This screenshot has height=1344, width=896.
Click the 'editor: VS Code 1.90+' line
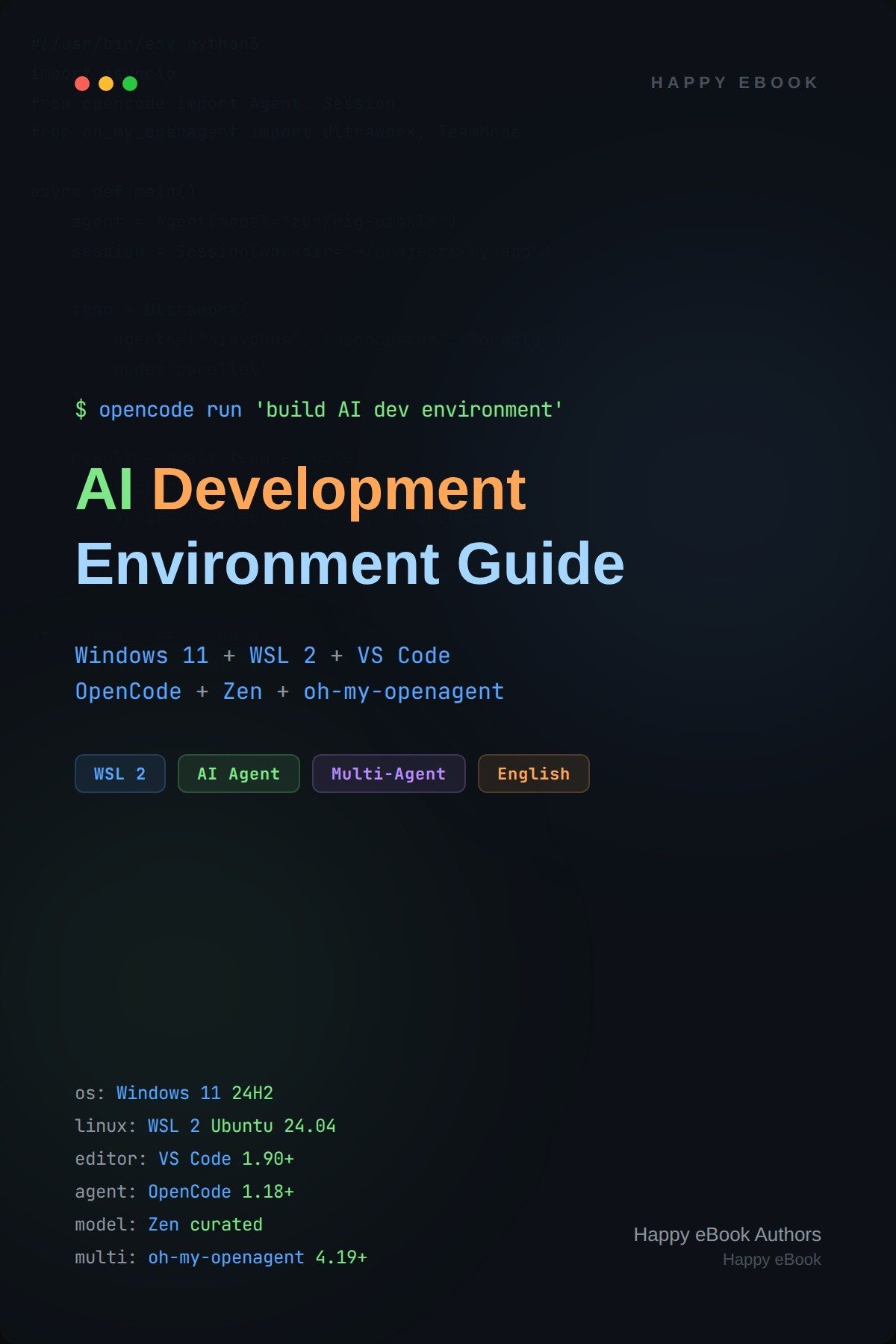point(184,1159)
